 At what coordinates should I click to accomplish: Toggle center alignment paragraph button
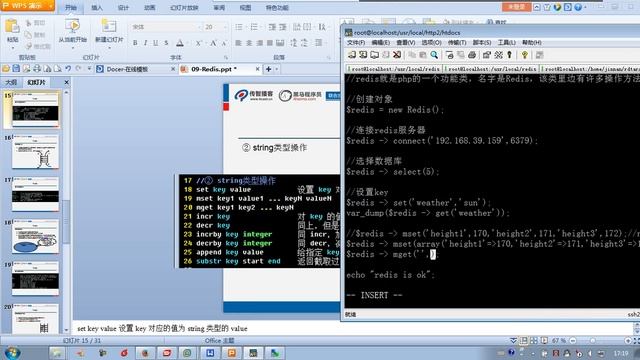(249, 43)
